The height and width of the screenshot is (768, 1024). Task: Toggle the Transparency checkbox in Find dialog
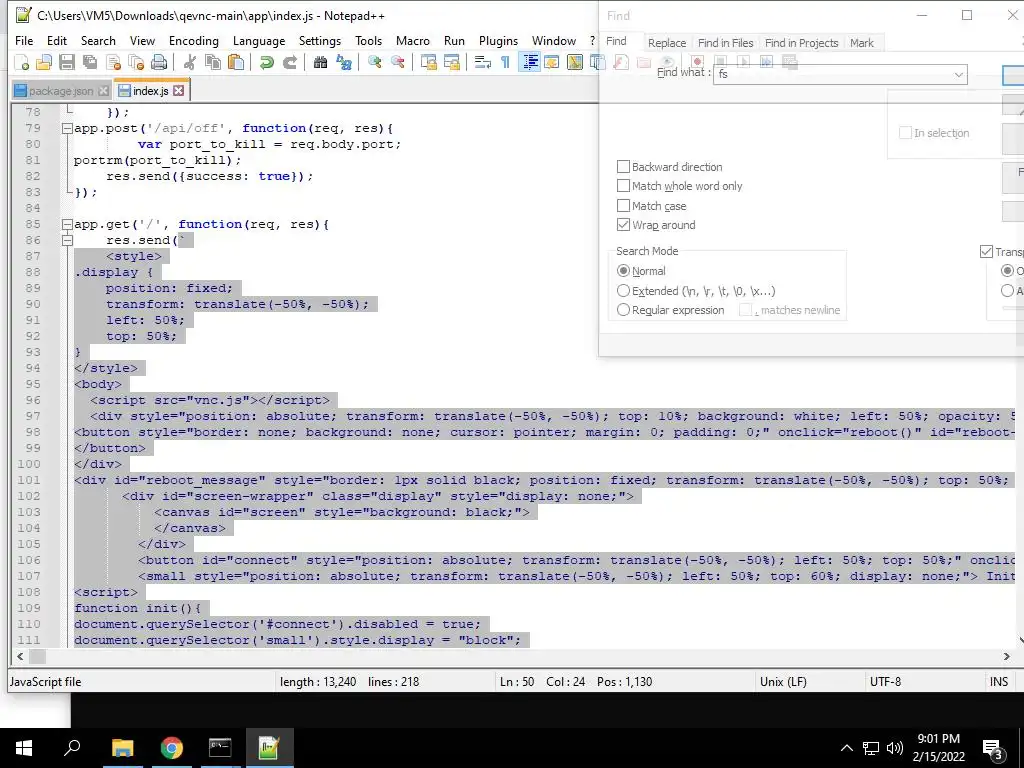(x=986, y=251)
